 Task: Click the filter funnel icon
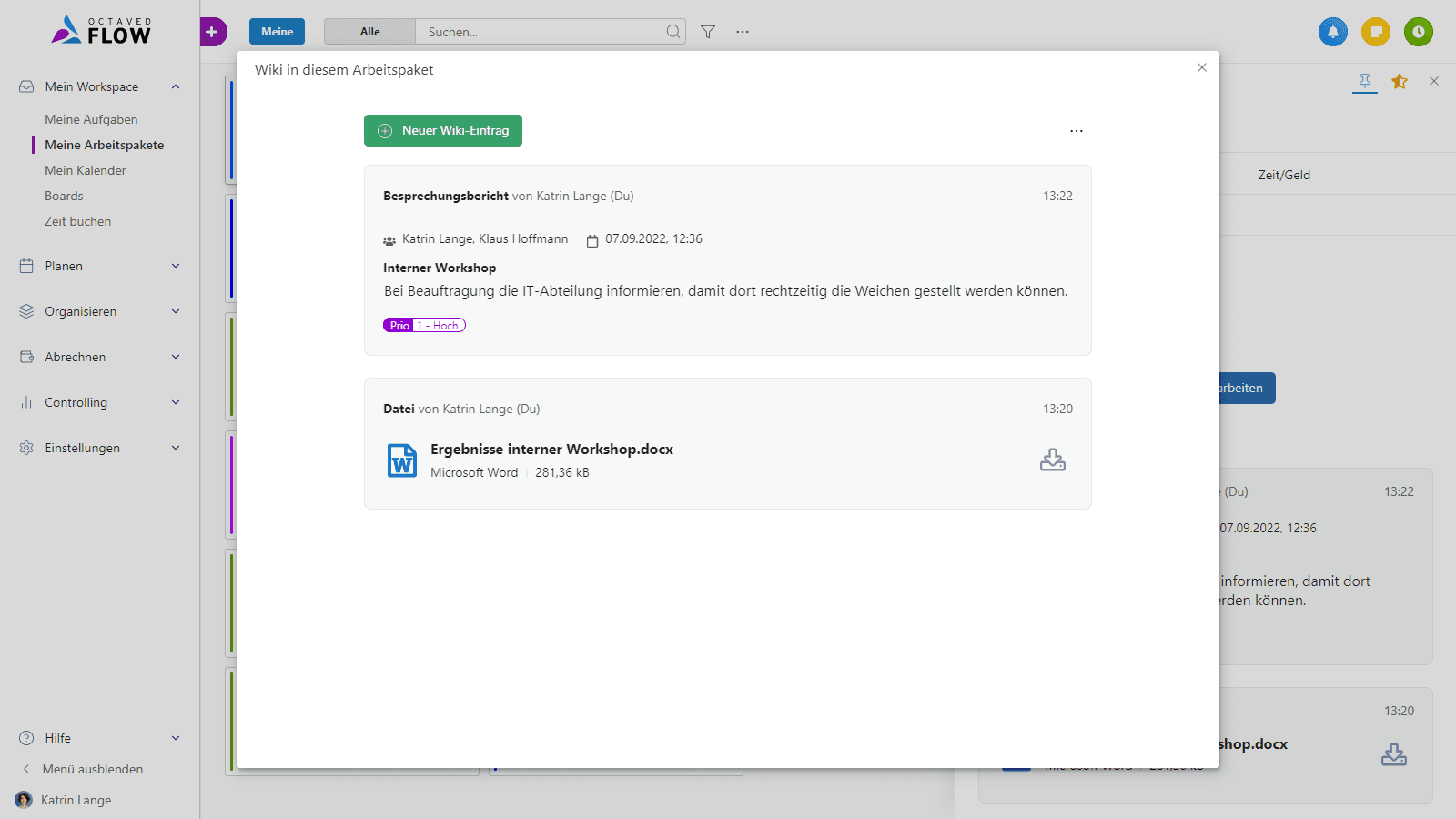[x=708, y=32]
